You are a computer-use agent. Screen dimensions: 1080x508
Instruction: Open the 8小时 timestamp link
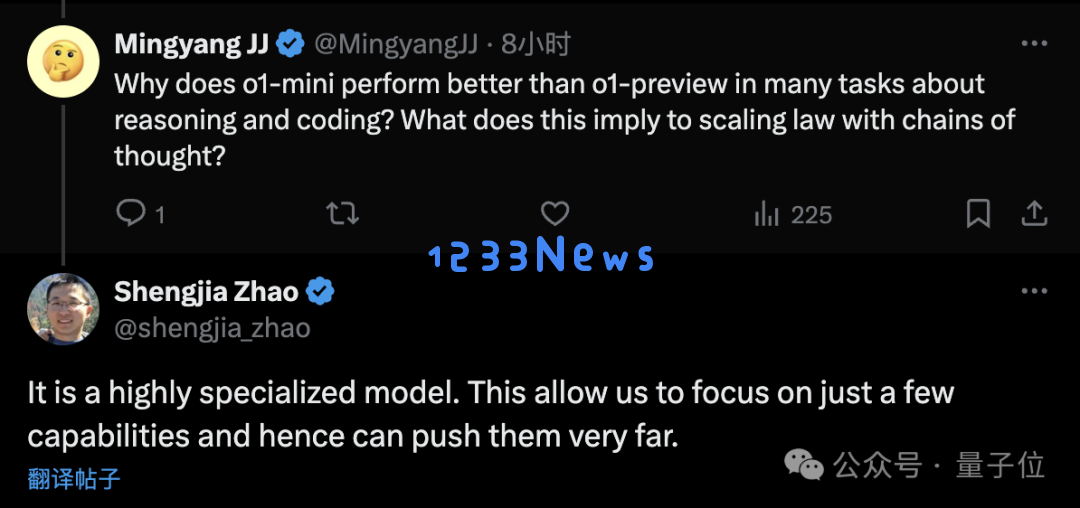click(x=536, y=45)
